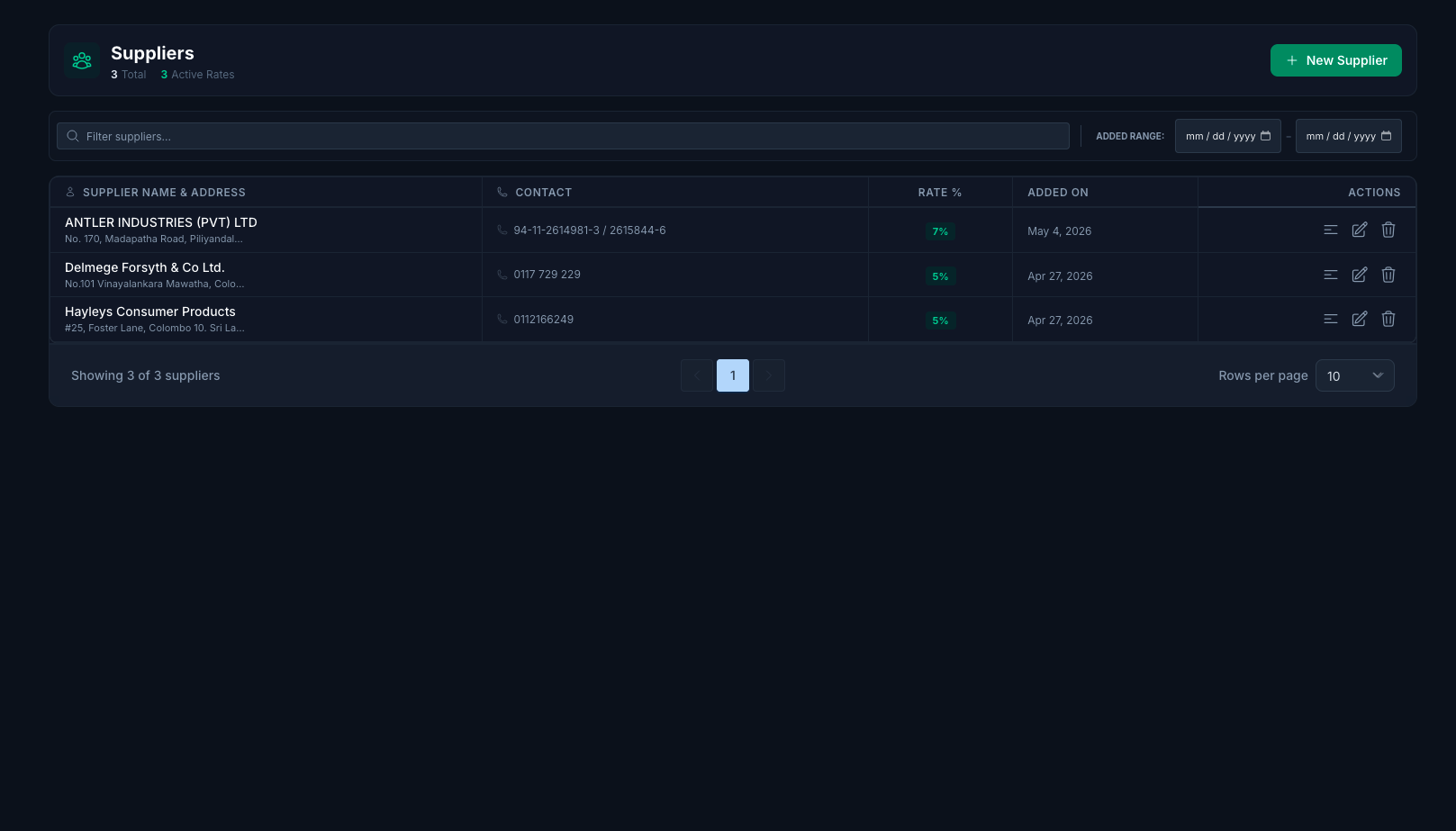Viewport: 1456px width, 831px height.
Task: Delete the Hayleys Consumer Products supplier
Action: click(x=1388, y=319)
